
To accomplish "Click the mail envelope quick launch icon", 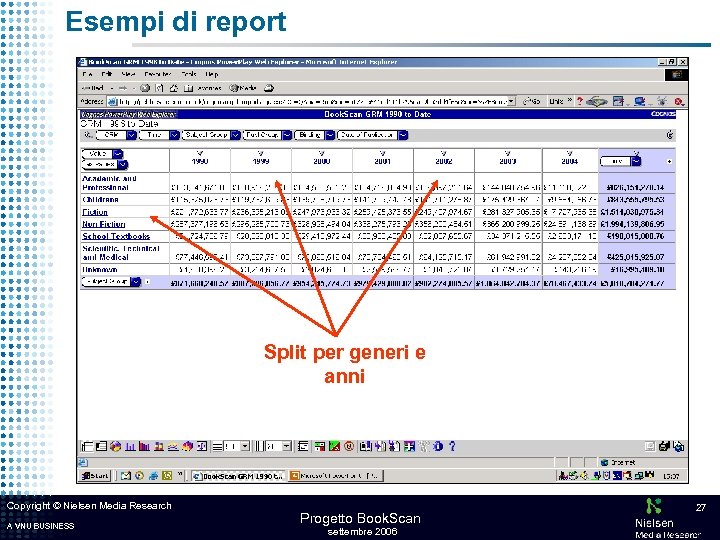I will (125, 476).
